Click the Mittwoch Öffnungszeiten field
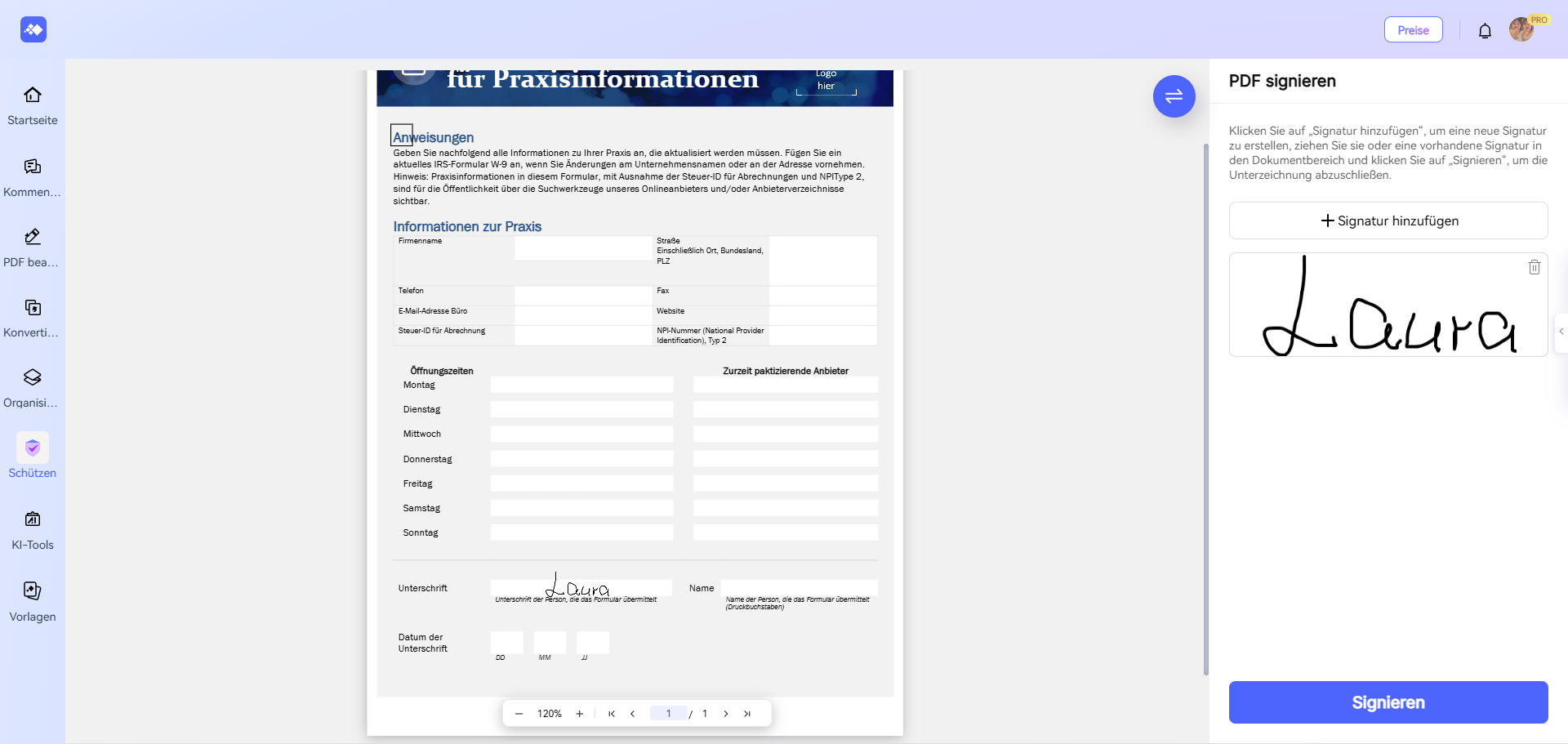 point(581,434)
